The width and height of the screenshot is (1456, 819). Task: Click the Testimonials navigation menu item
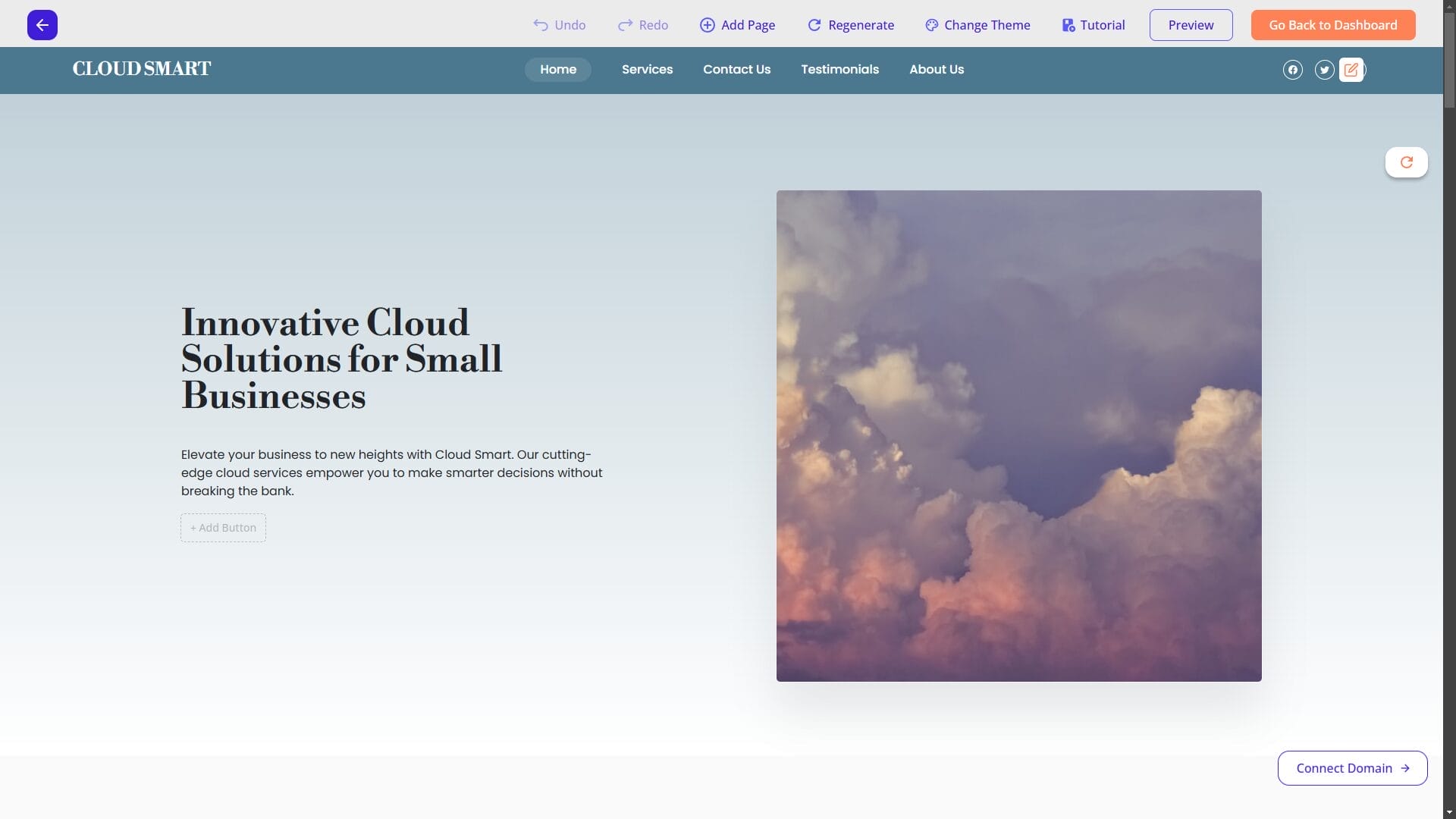coord(840,69)
